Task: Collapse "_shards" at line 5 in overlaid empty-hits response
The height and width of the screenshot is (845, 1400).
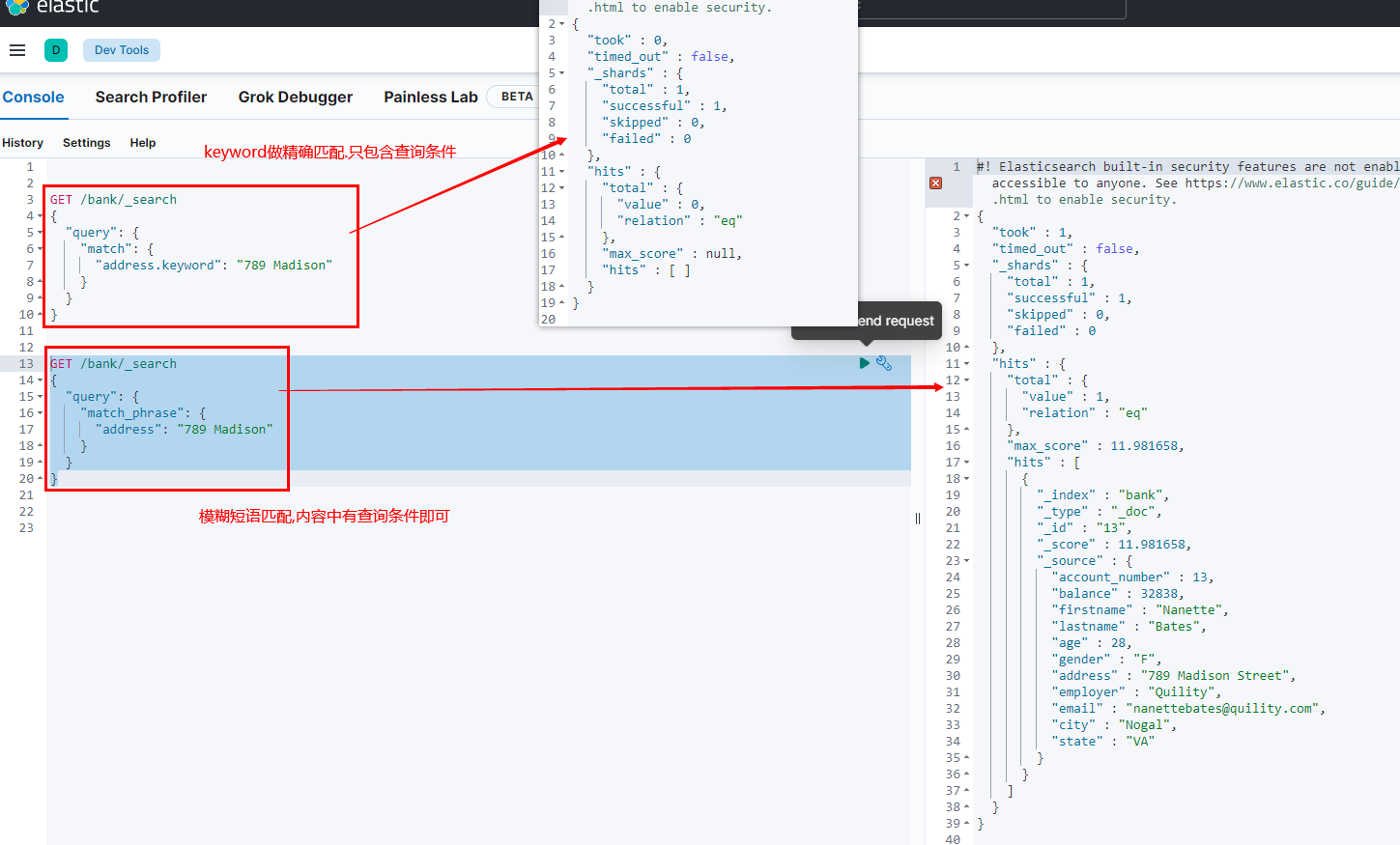Action: point(562,73)
